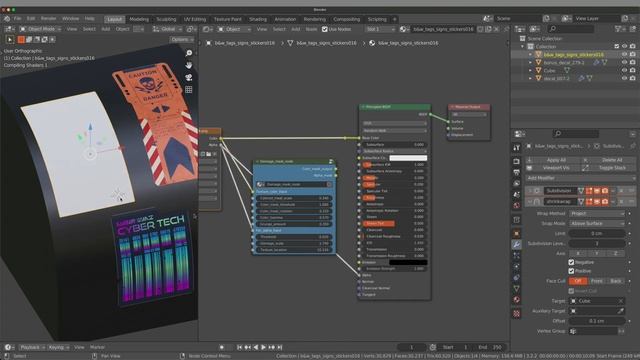This screenshot has width=640, height=360.
Task: Uncheck the Positive axis checkbox
Action: [571, 271]
